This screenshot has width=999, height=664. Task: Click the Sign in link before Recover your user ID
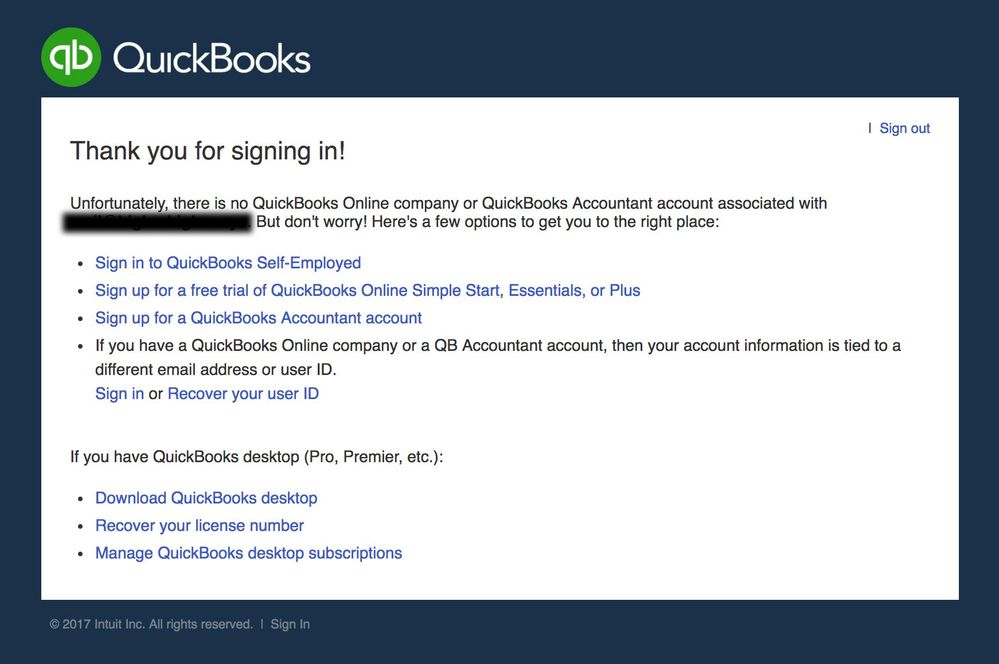(119, 393)
